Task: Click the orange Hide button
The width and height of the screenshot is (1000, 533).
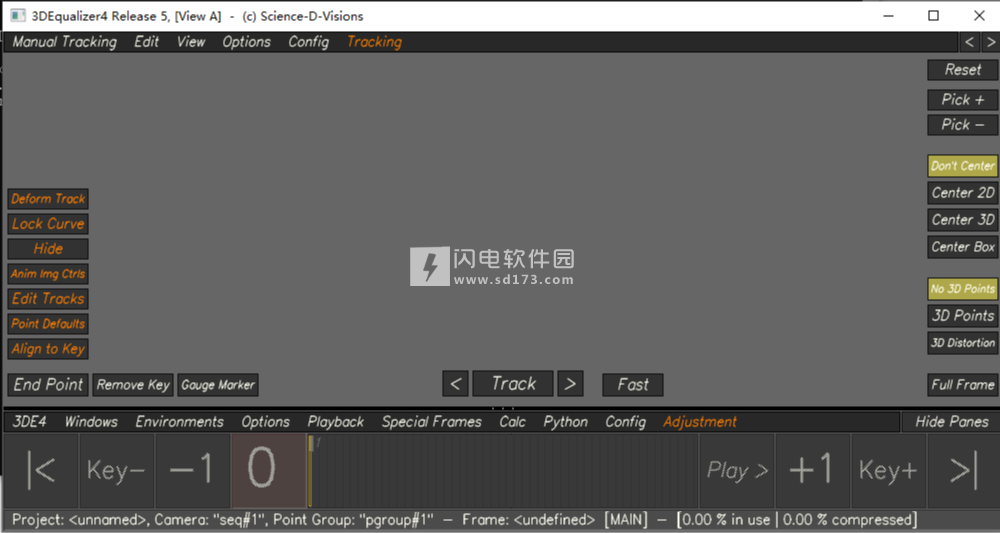Action: tap(48, 249)
